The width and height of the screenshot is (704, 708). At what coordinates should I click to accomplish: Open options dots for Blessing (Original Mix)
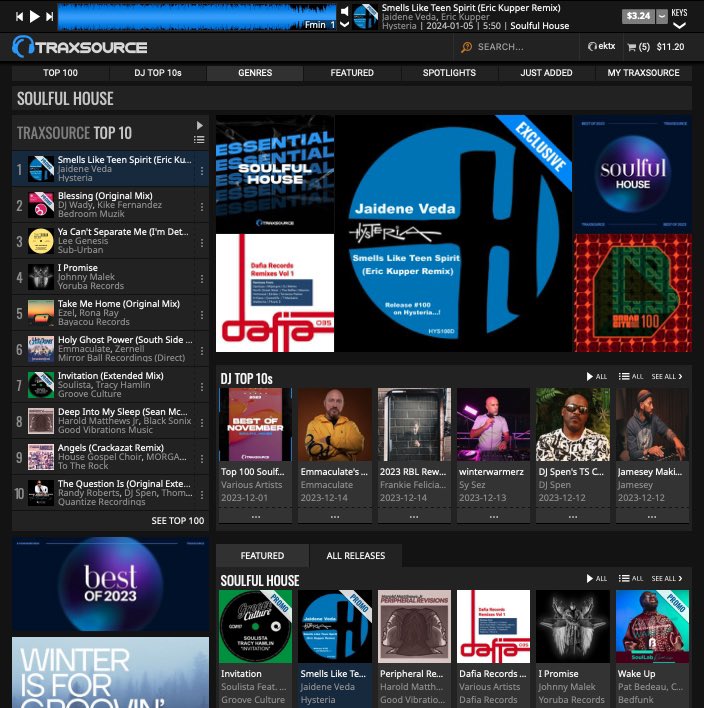tap(201, 207)
